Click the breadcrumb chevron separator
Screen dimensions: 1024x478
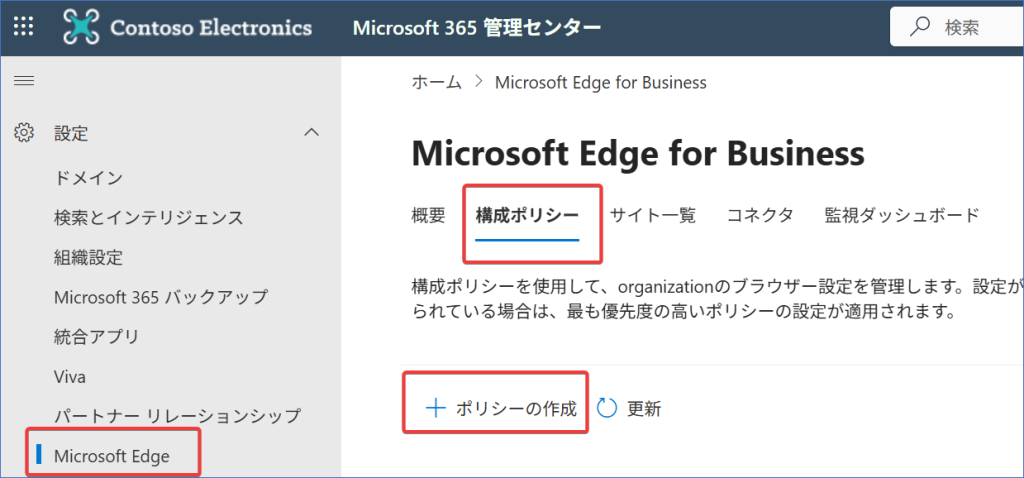pyautogui.click(x=479, y=82)
